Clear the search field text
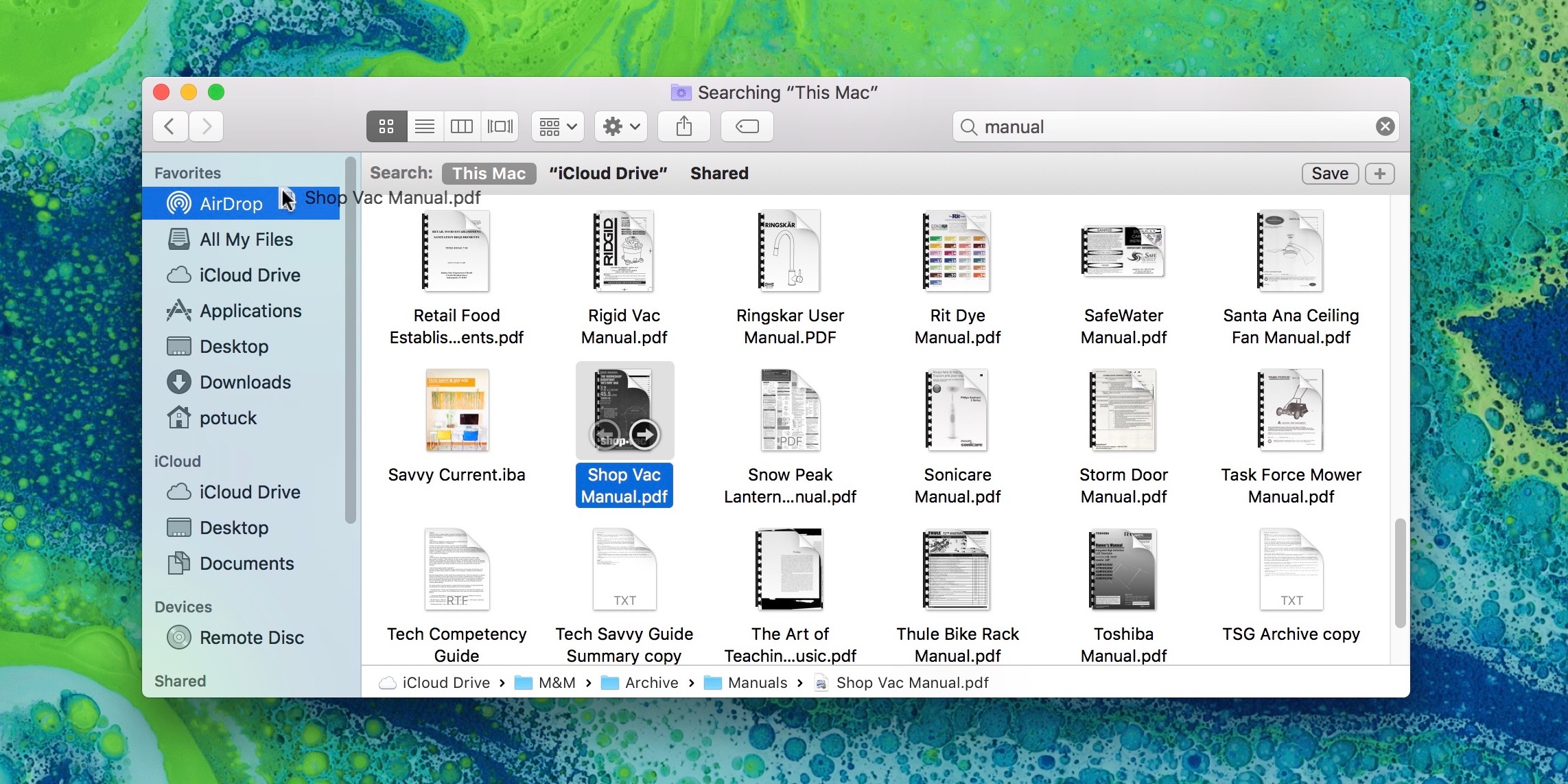1568x784 pixels. 1385,126
